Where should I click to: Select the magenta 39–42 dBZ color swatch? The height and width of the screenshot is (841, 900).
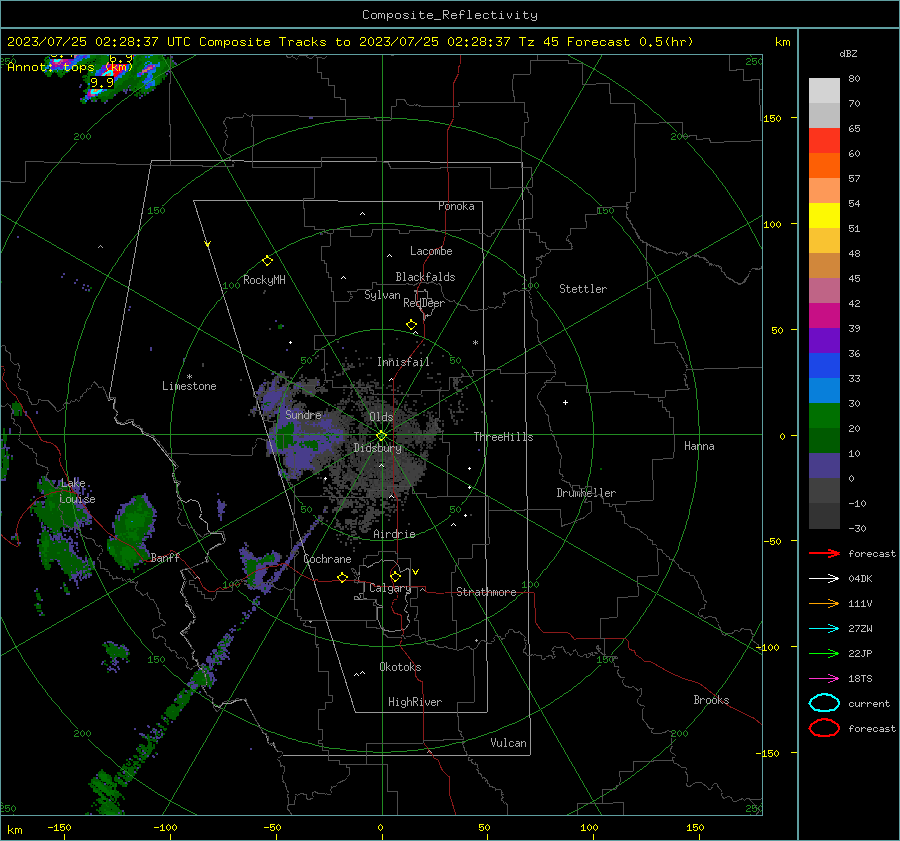tap(824, 316)
